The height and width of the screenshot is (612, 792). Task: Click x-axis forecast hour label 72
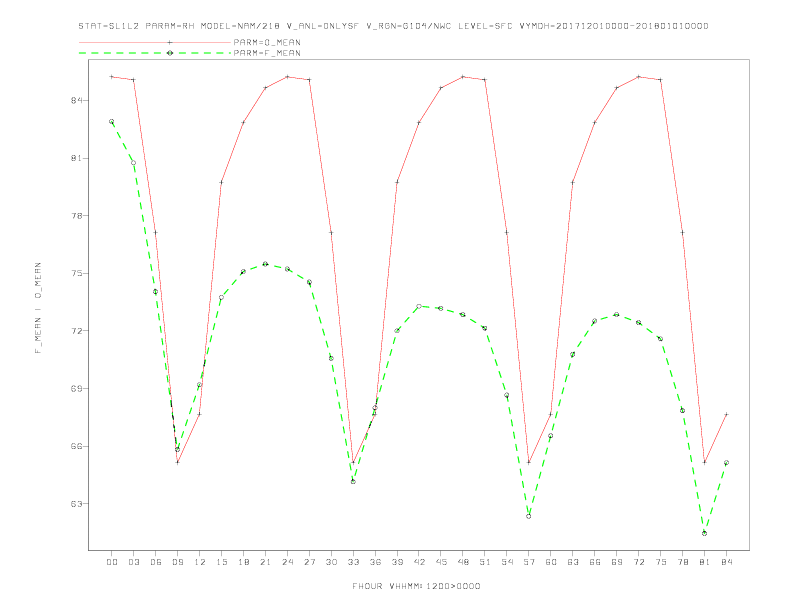click(x=638, y=562)
